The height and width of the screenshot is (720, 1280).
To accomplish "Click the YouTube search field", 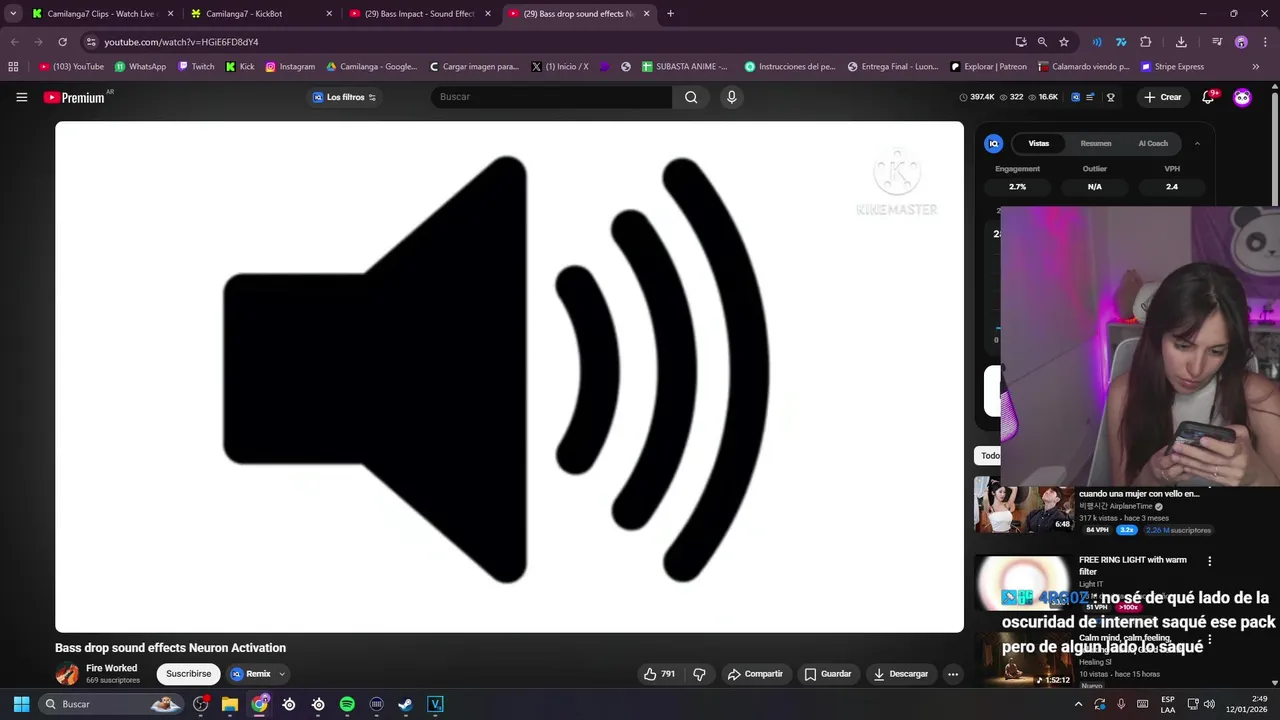I will pyautogui.click(x=551, y=97).
